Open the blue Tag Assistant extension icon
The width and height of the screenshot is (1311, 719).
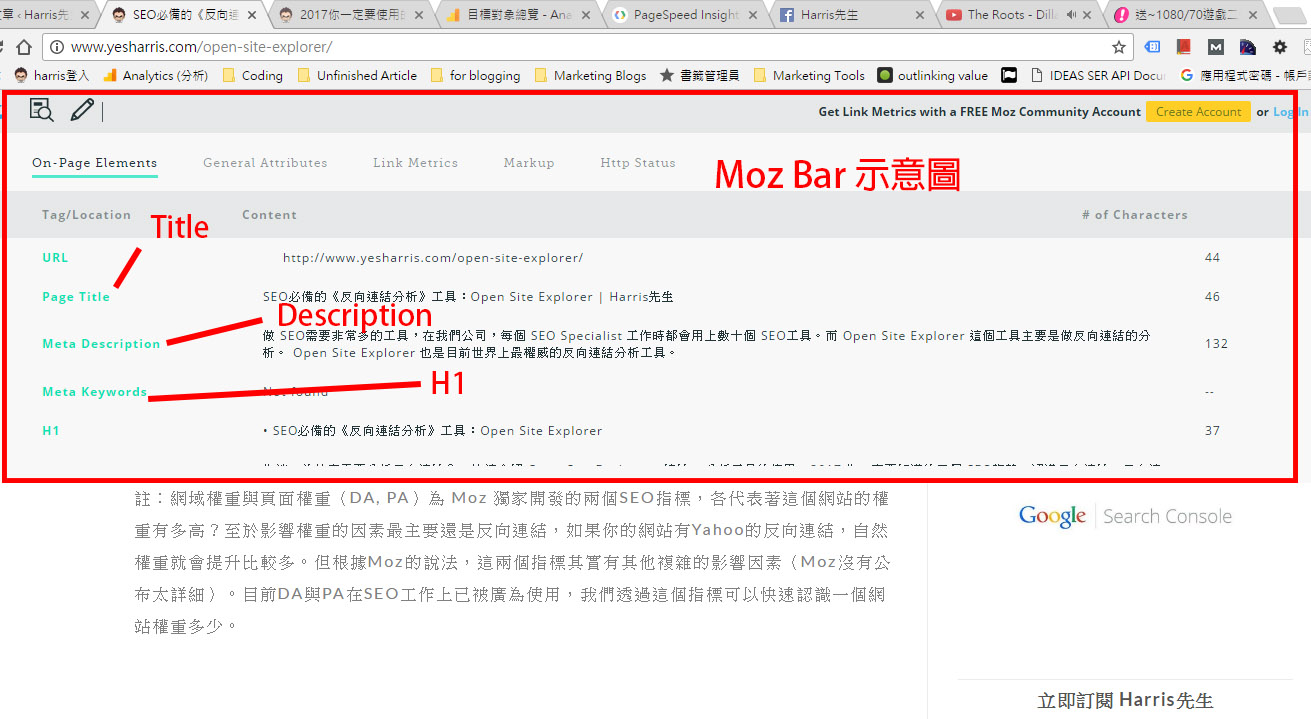[1152, 47]
